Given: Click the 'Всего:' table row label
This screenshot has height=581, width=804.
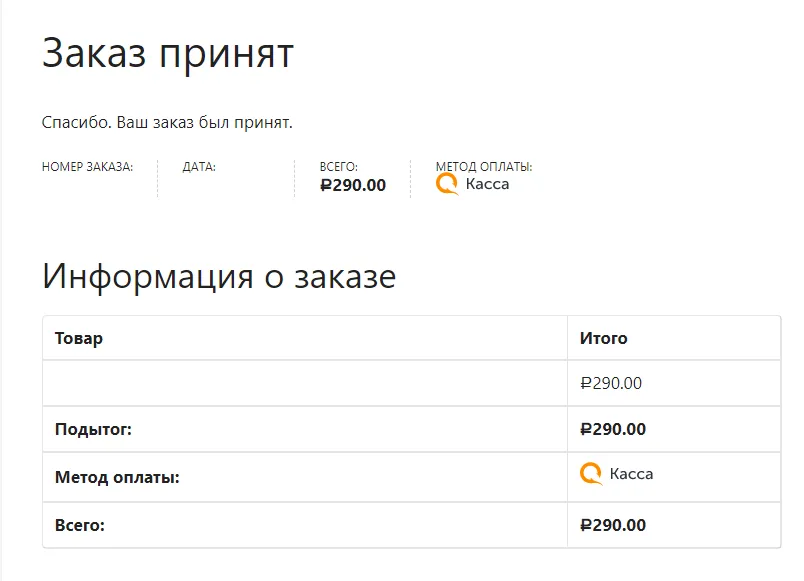Looking at the screenshot, I should point(80,526).
